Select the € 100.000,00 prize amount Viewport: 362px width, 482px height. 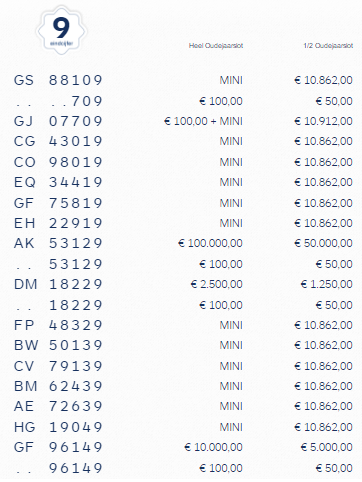tap(210, 243)
